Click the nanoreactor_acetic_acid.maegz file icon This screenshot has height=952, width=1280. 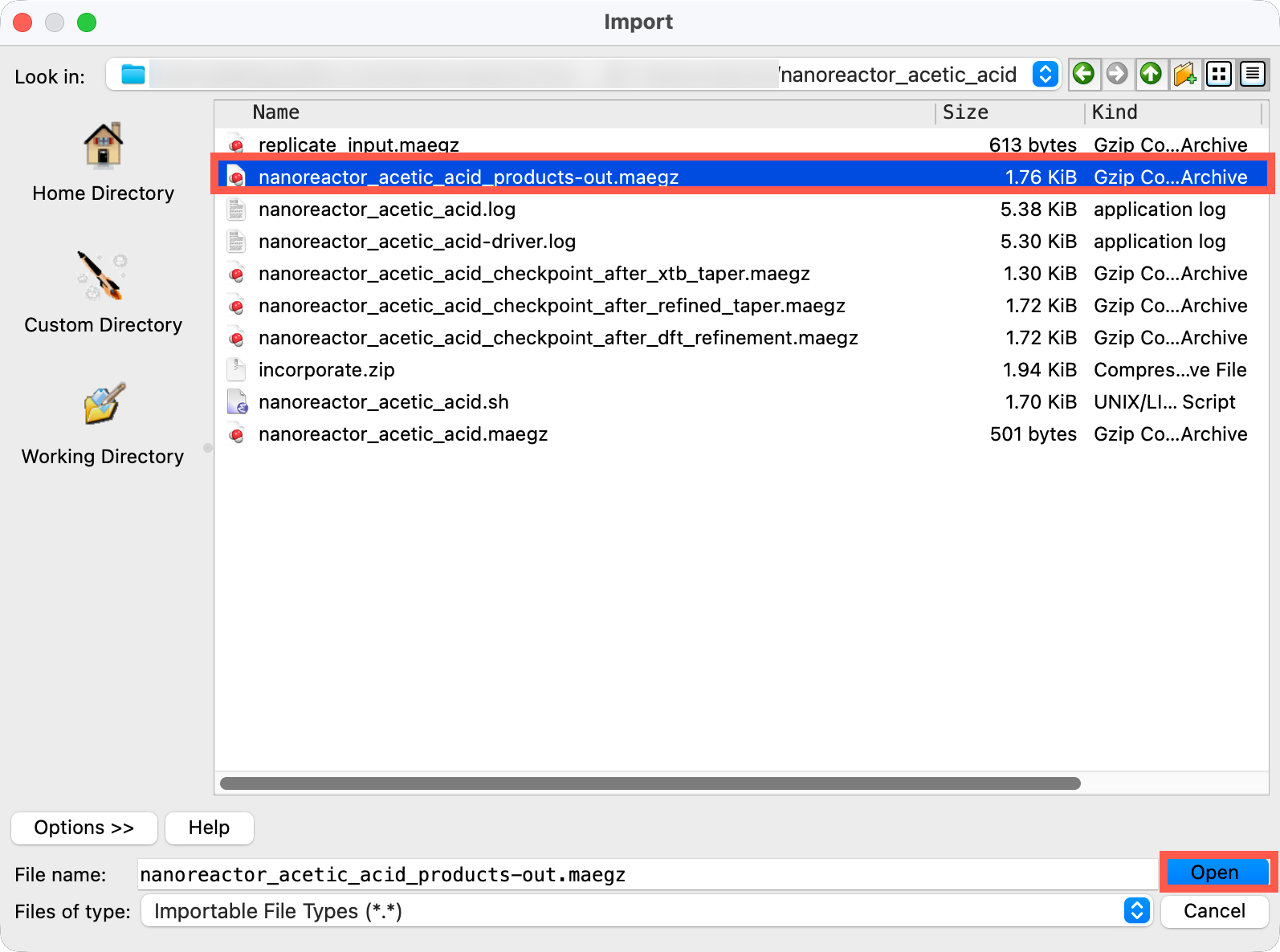click(236, 434)
